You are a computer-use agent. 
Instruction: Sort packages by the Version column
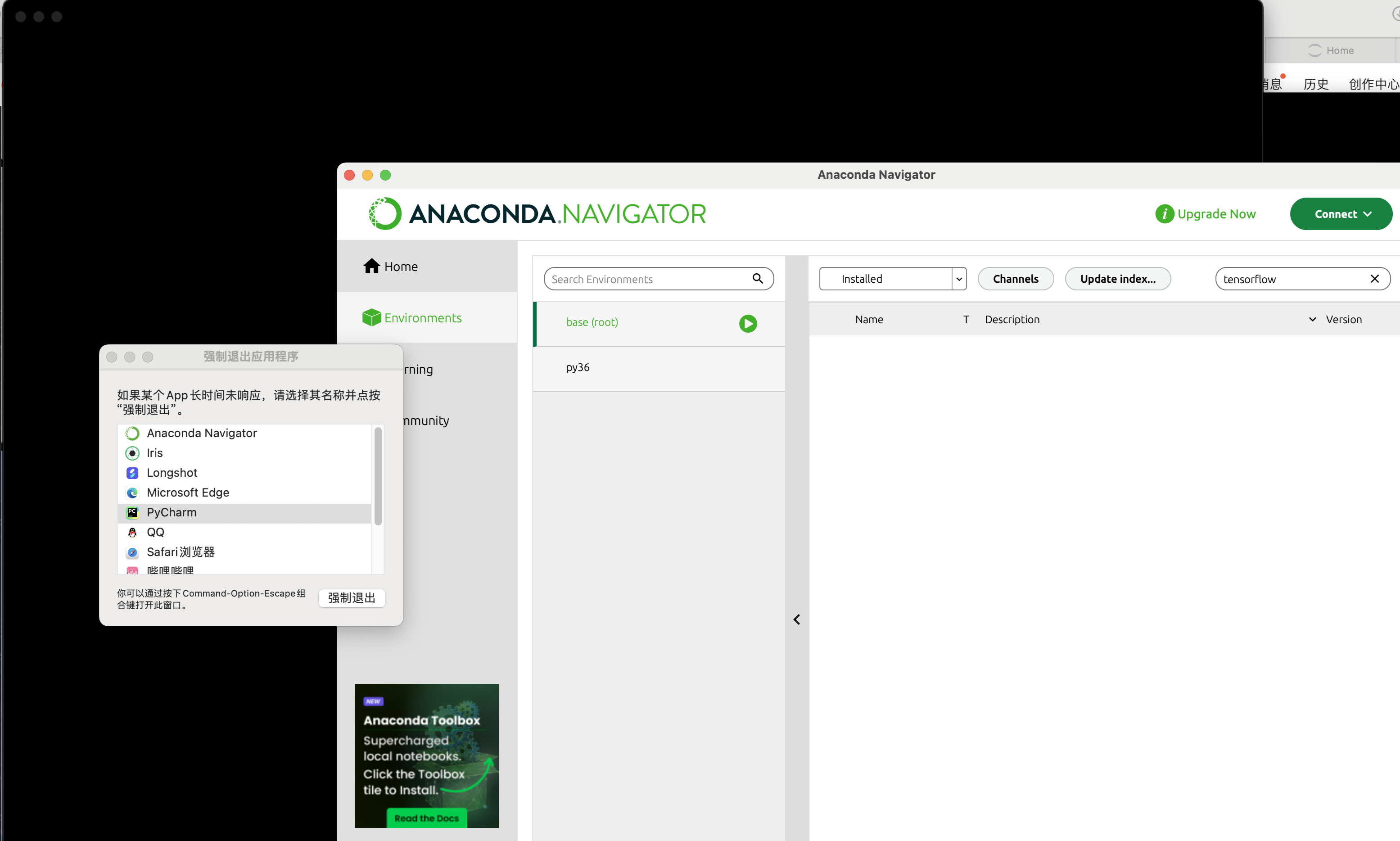pyautogui.click(x=1343, y=320)
